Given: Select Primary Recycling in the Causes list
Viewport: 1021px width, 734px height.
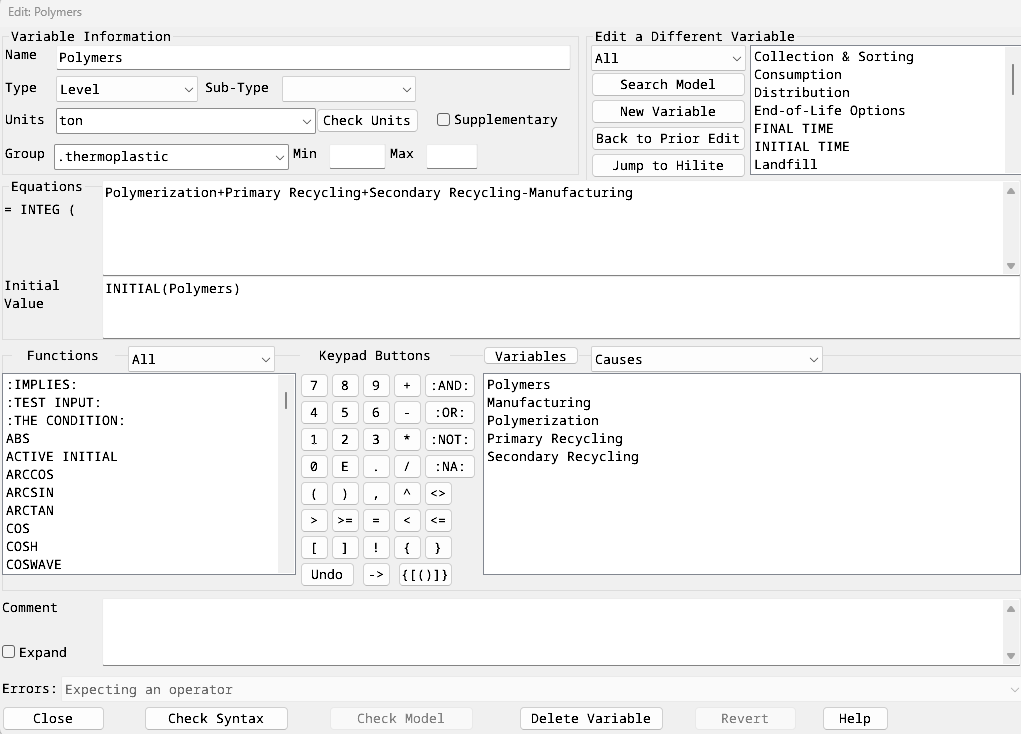Looking at the screenshot, I should (555, 438).
